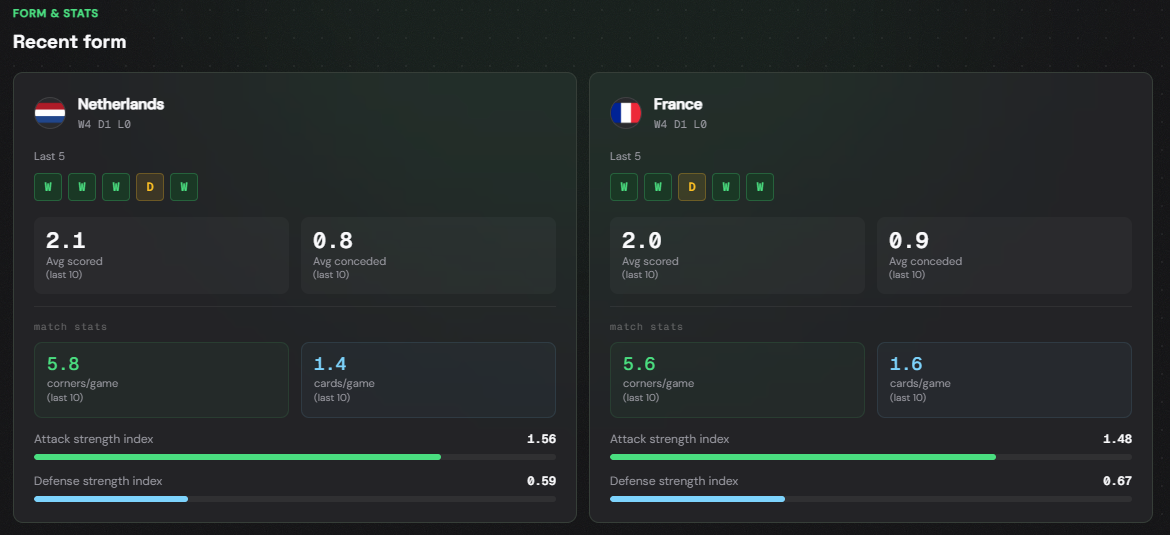Click Netherlands attack index value 1.56
This screenshot has height=535, width=1170.
tap(542, 439)
